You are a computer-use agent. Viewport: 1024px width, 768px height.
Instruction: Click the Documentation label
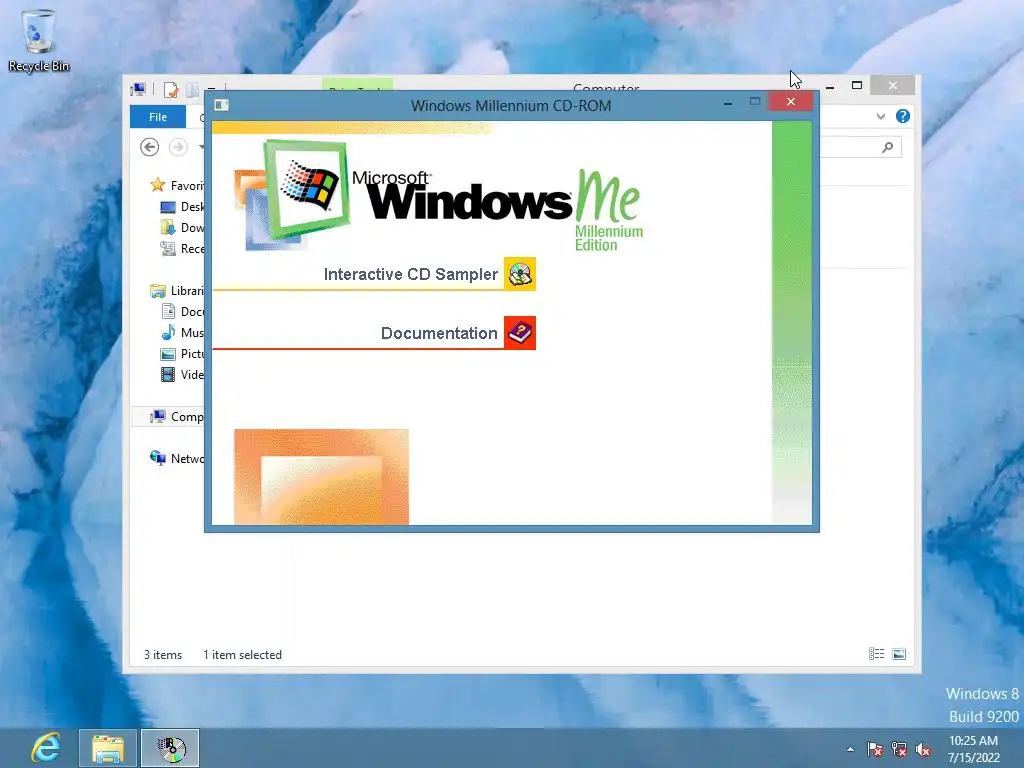(439, 333)
